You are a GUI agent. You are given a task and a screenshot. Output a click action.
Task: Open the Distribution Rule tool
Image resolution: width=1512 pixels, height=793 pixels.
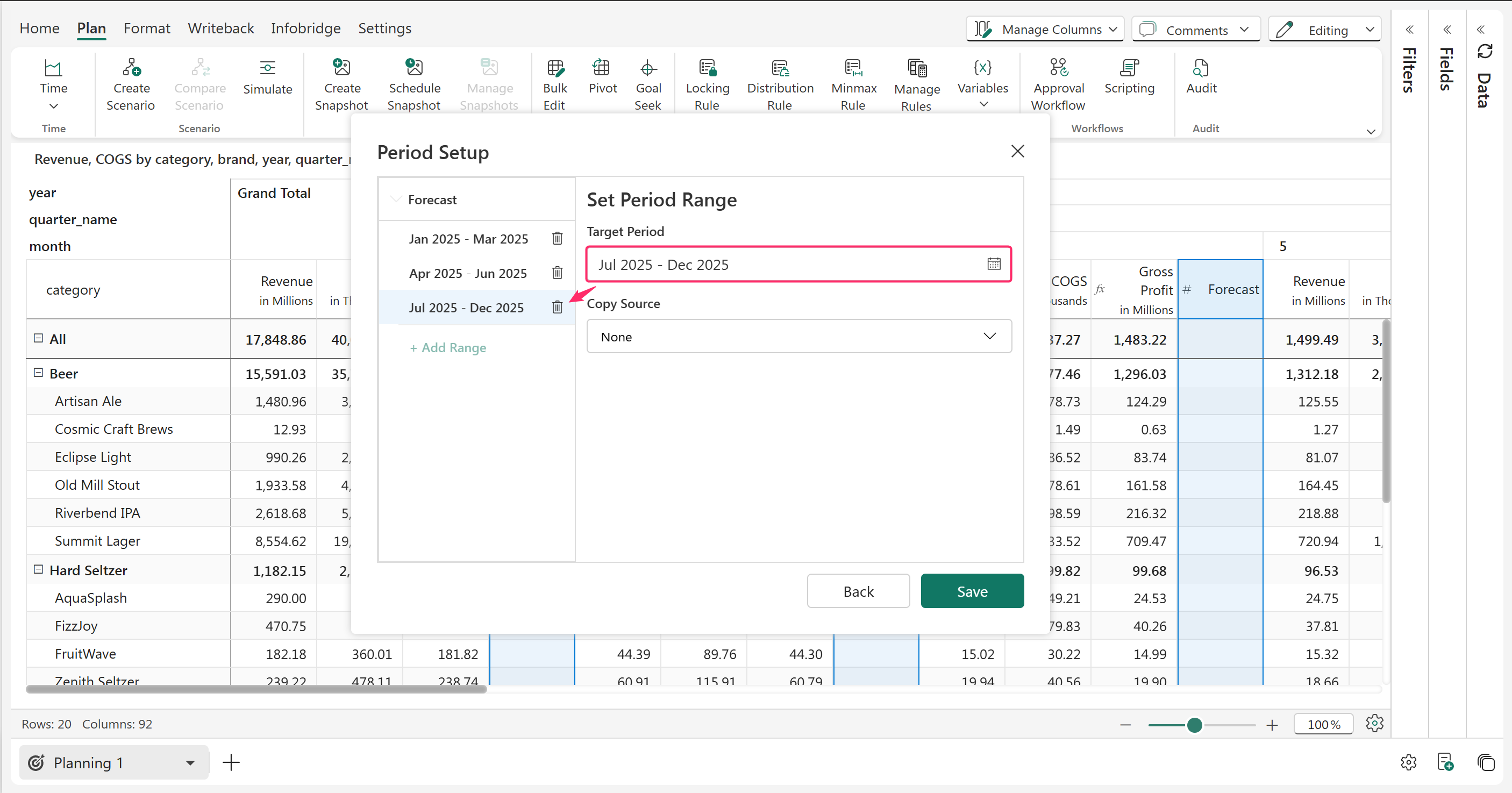(780, 68)
